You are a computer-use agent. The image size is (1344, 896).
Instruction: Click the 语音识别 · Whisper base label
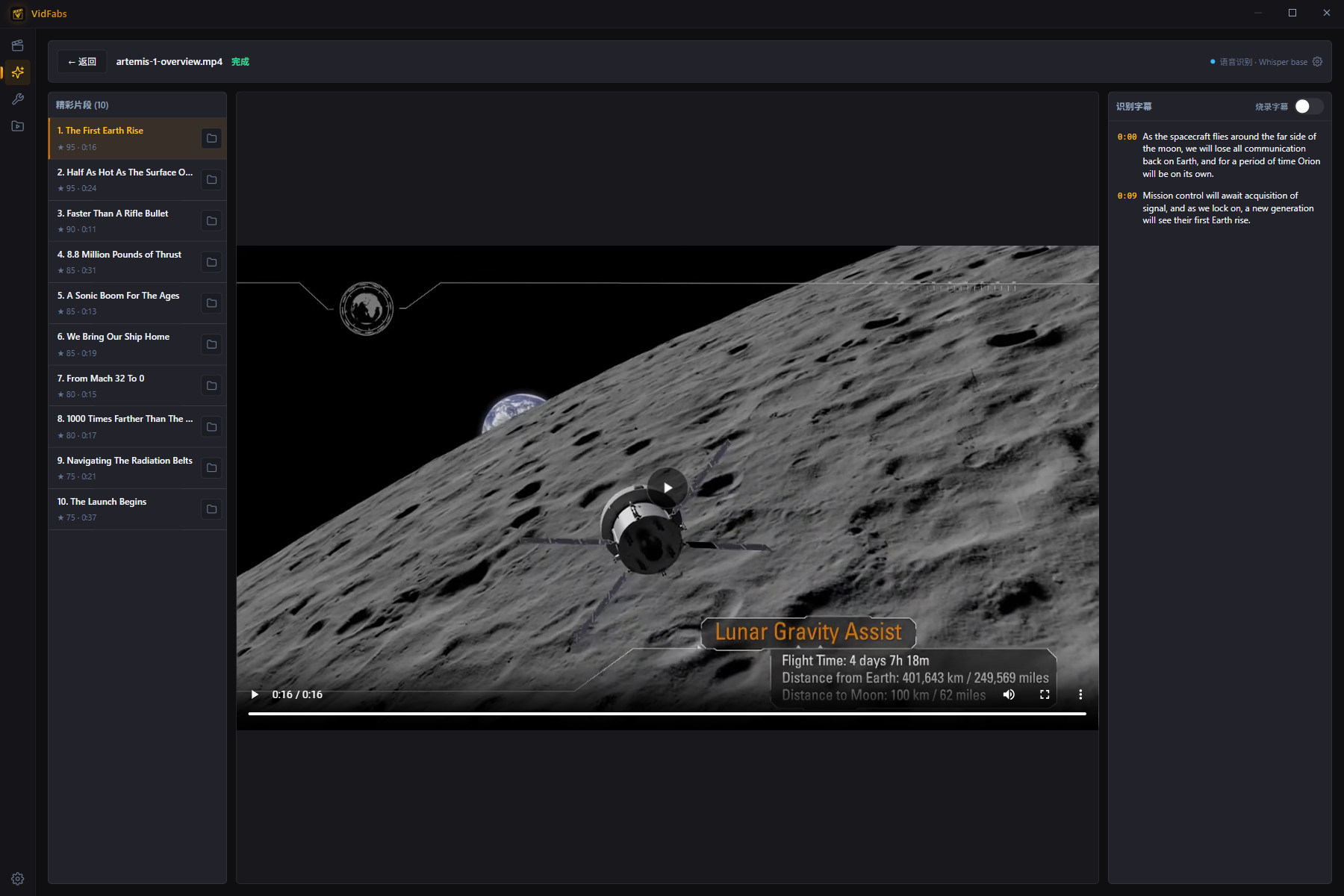pyautogui.click(x=1263, y=62)
